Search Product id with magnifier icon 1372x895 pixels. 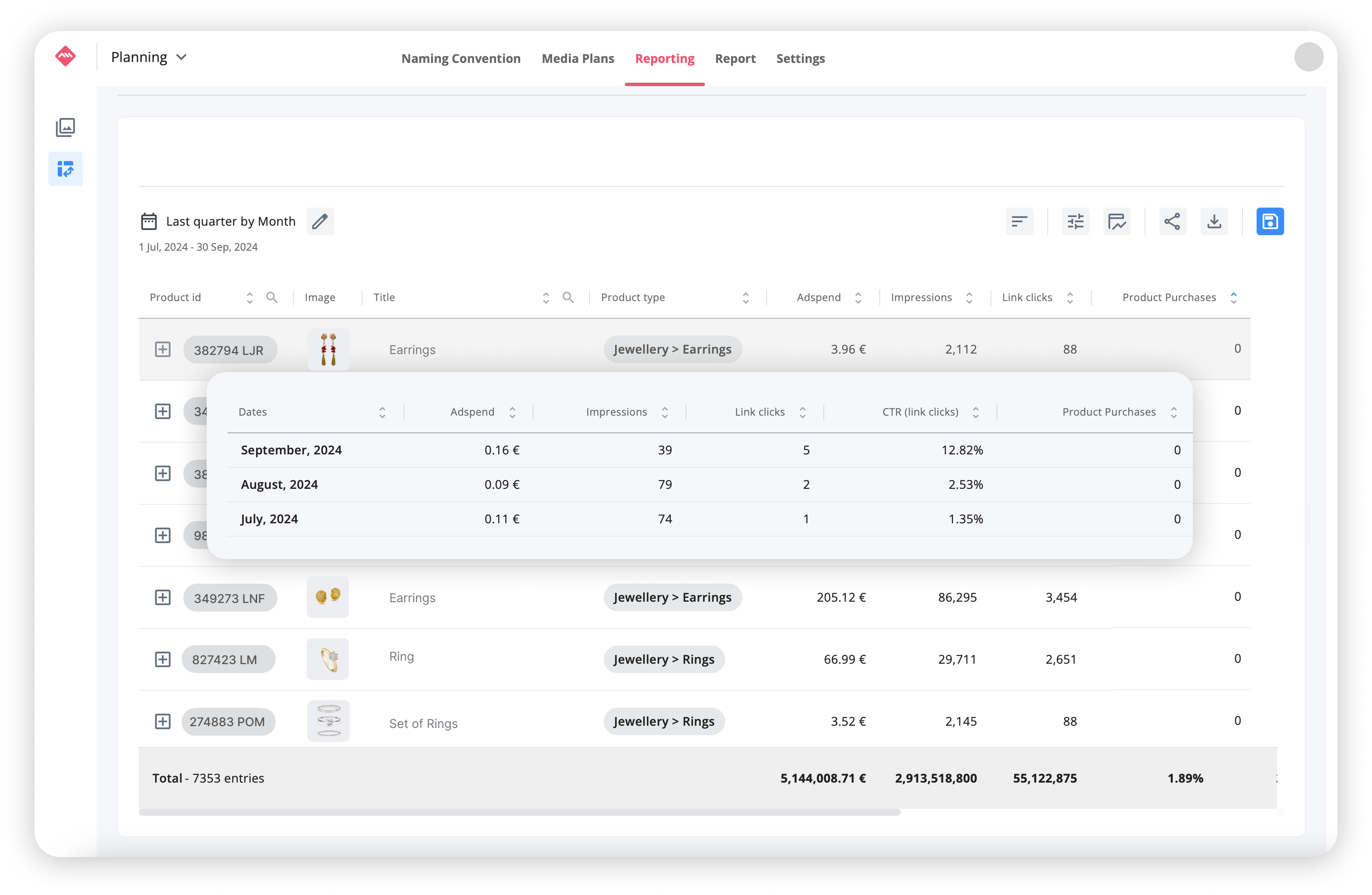click(272, 298)
